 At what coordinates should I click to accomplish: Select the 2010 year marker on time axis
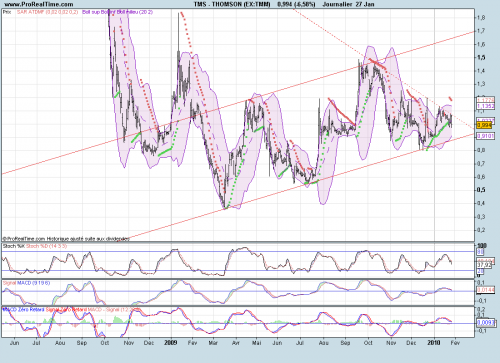tap(434, 343)
